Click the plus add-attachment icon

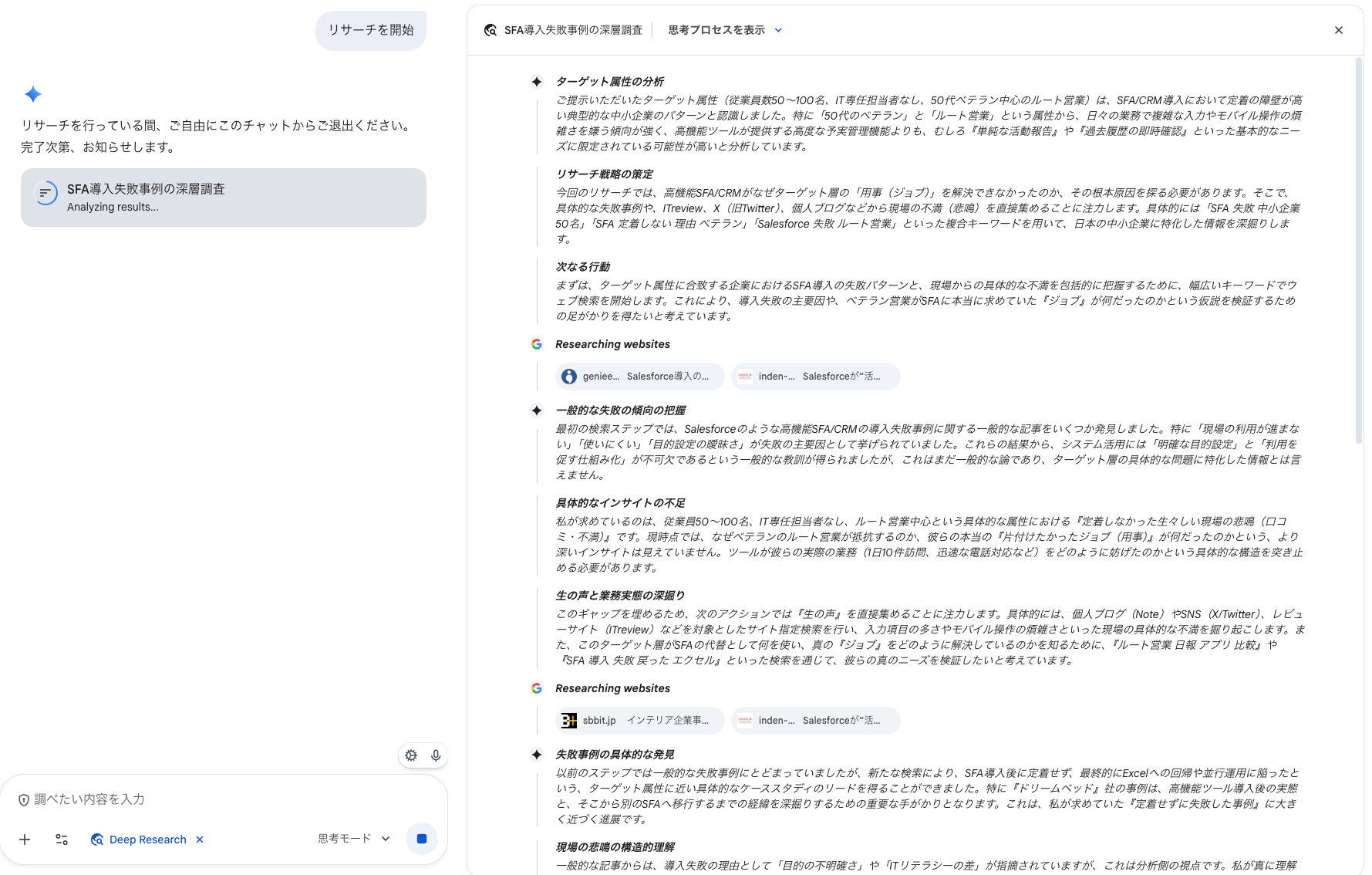pos(25,840)
